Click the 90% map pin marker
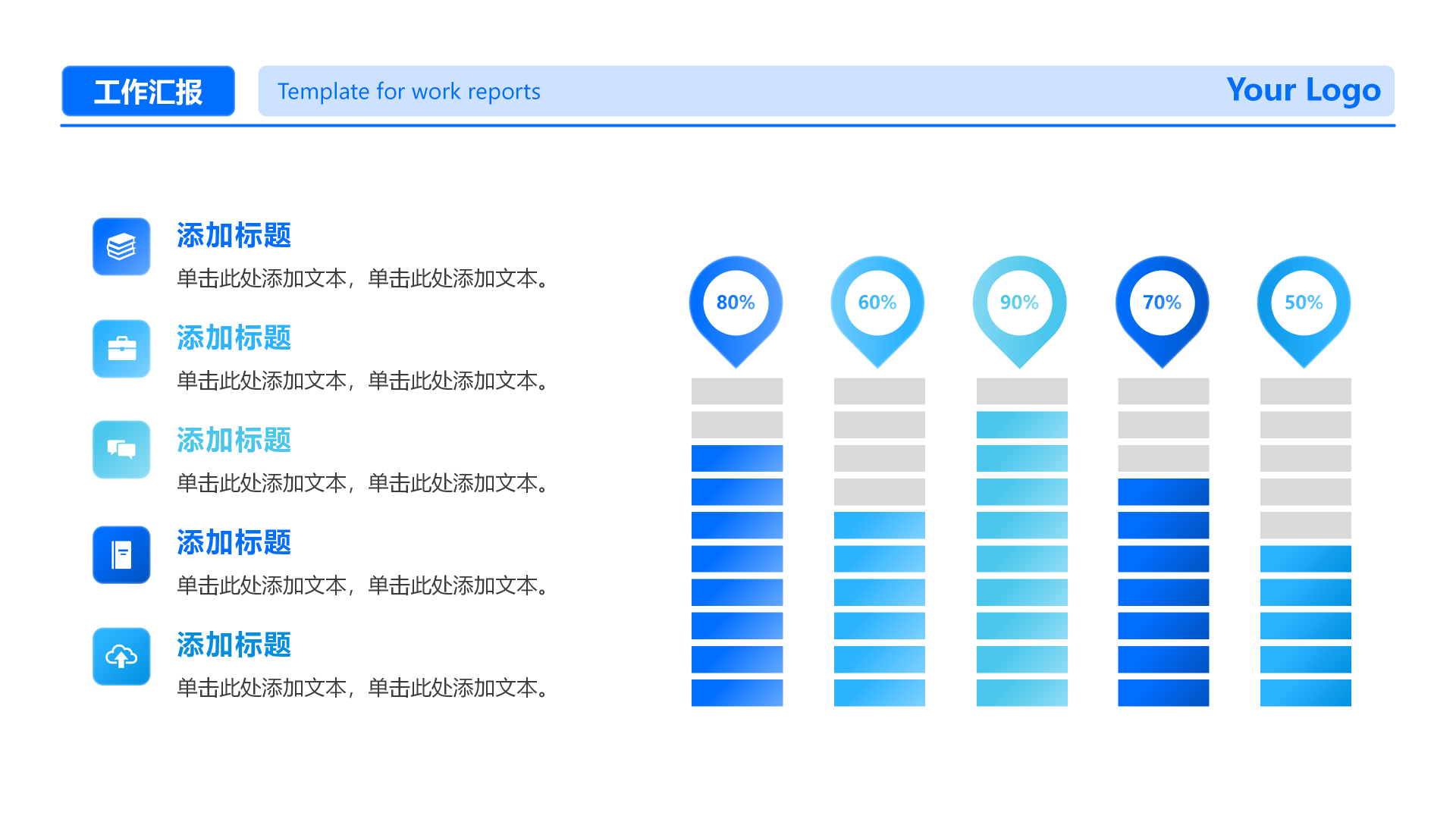Screen dimensions: 1456x819 pyautogui.click(x=1019, y=303)
